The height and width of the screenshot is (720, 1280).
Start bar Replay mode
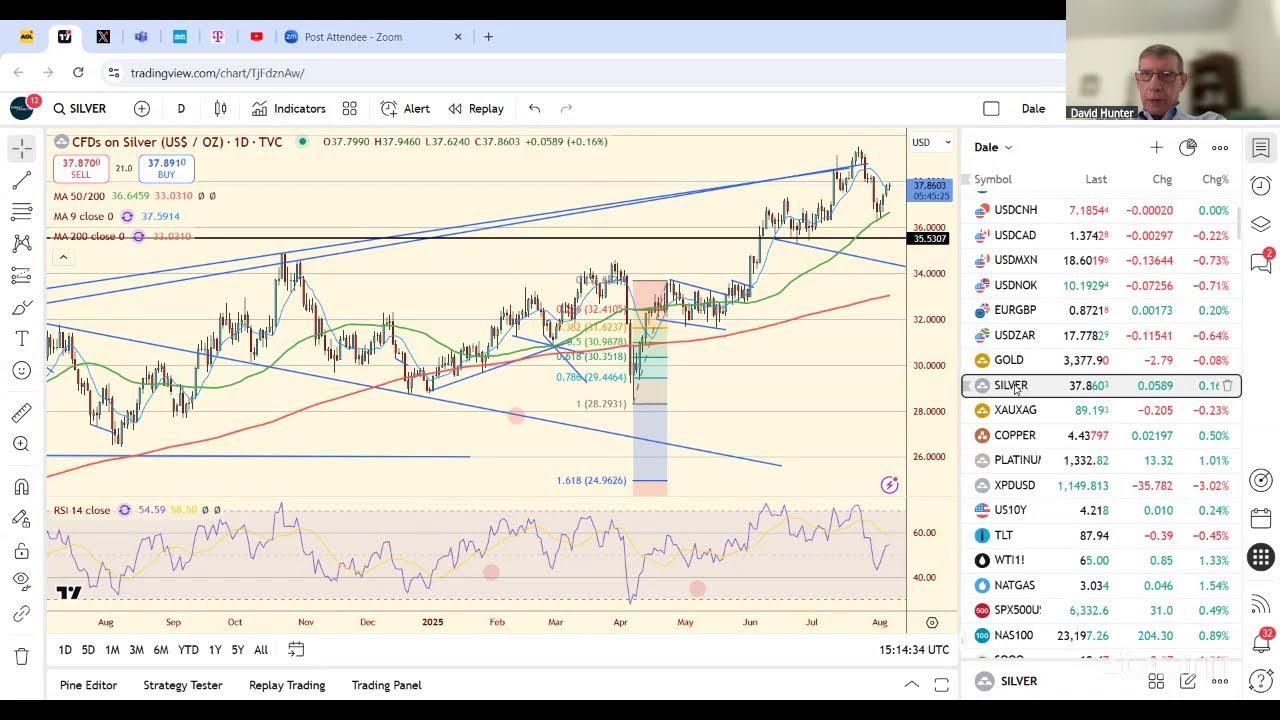pyautogui.click(x=476, y=108)
